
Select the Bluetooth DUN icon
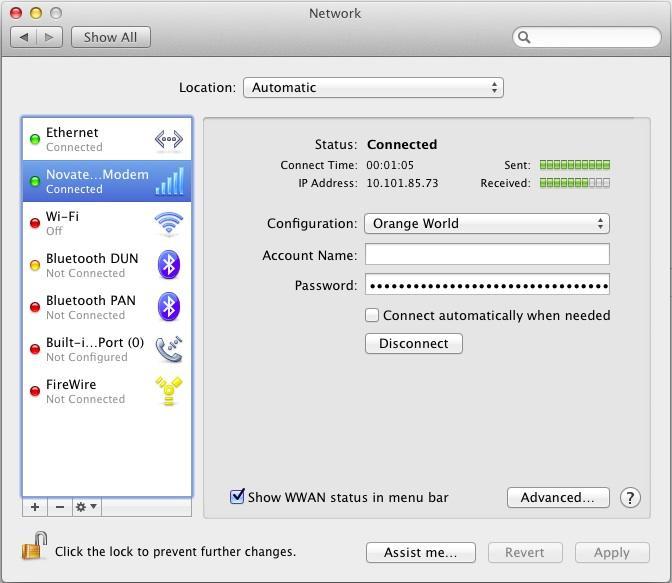pos(169,265)
